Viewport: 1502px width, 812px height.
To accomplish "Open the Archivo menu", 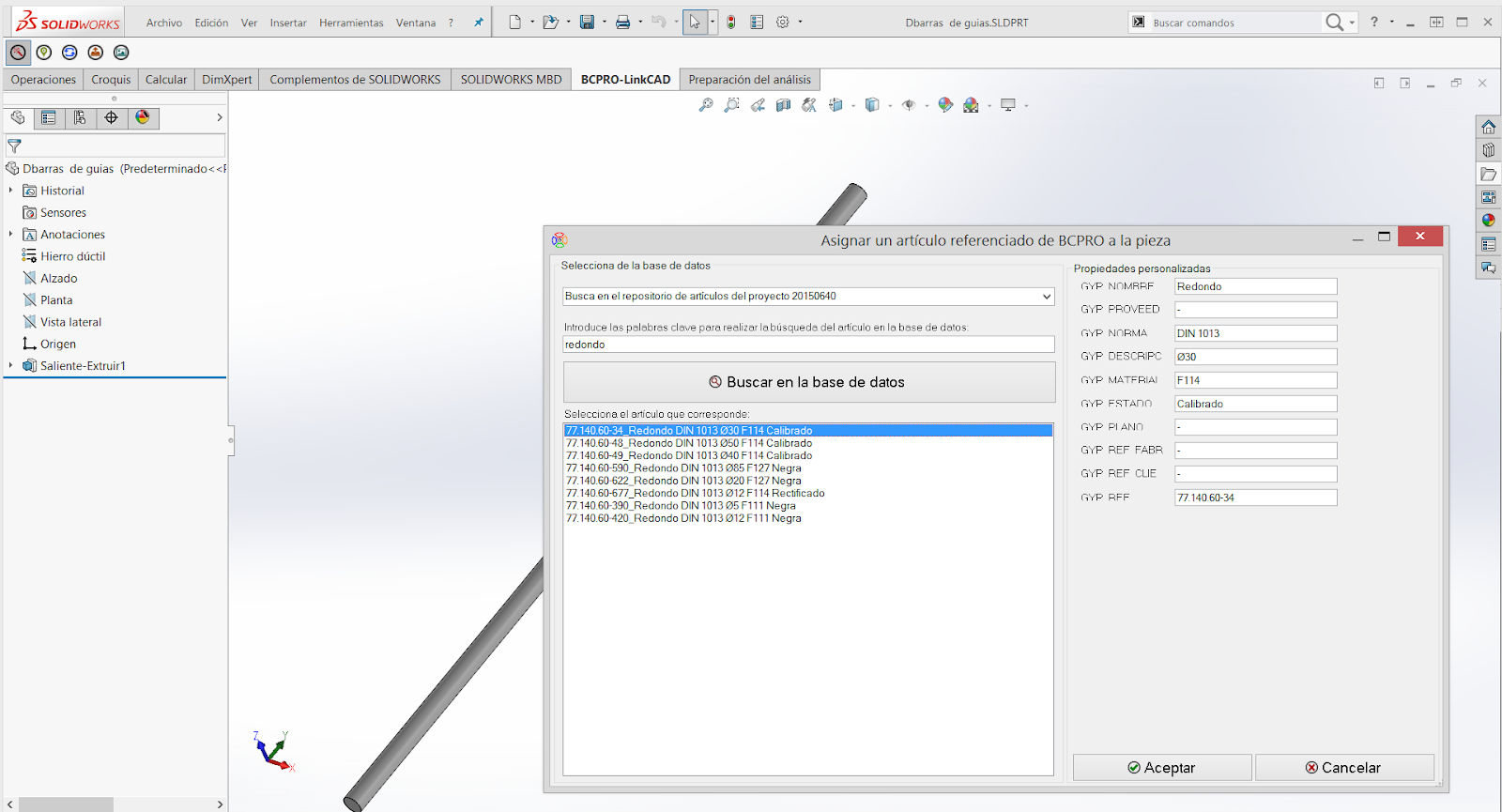I will tap(164, 23).
